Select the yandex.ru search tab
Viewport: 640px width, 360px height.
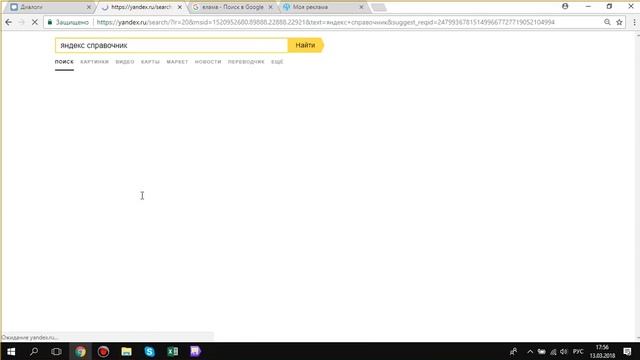pos(141,7)
